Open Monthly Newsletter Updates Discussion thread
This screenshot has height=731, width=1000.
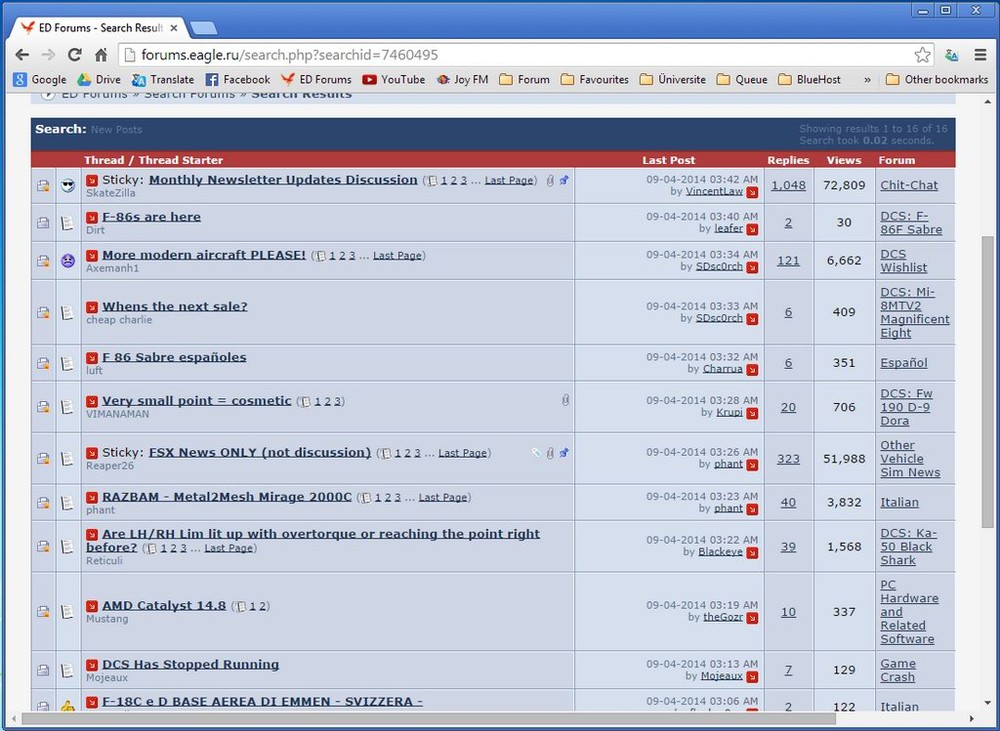(283, 180)
